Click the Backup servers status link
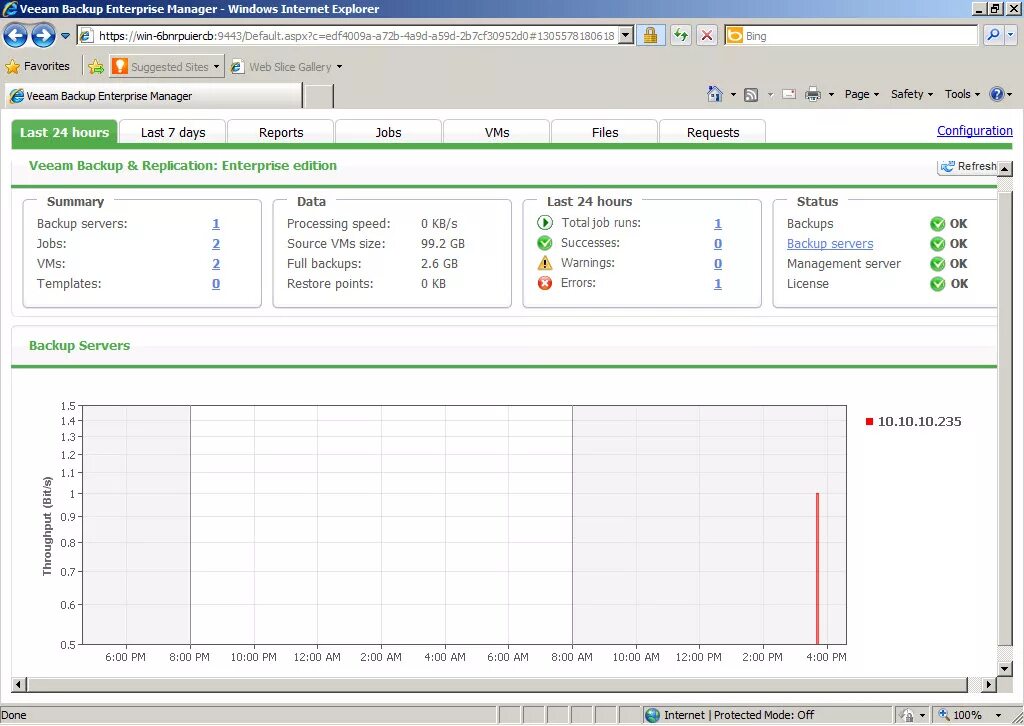The image size is (1024, 726). coord(829,244)
